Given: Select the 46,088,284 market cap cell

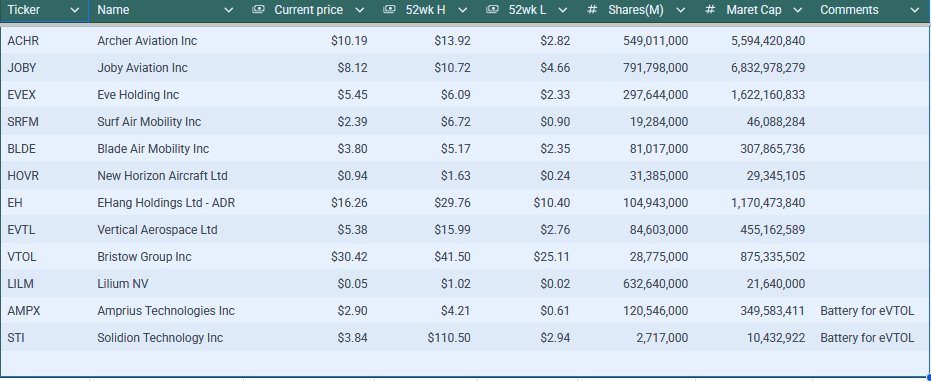Looking at the screenshot, I should [x=776, y=122].
